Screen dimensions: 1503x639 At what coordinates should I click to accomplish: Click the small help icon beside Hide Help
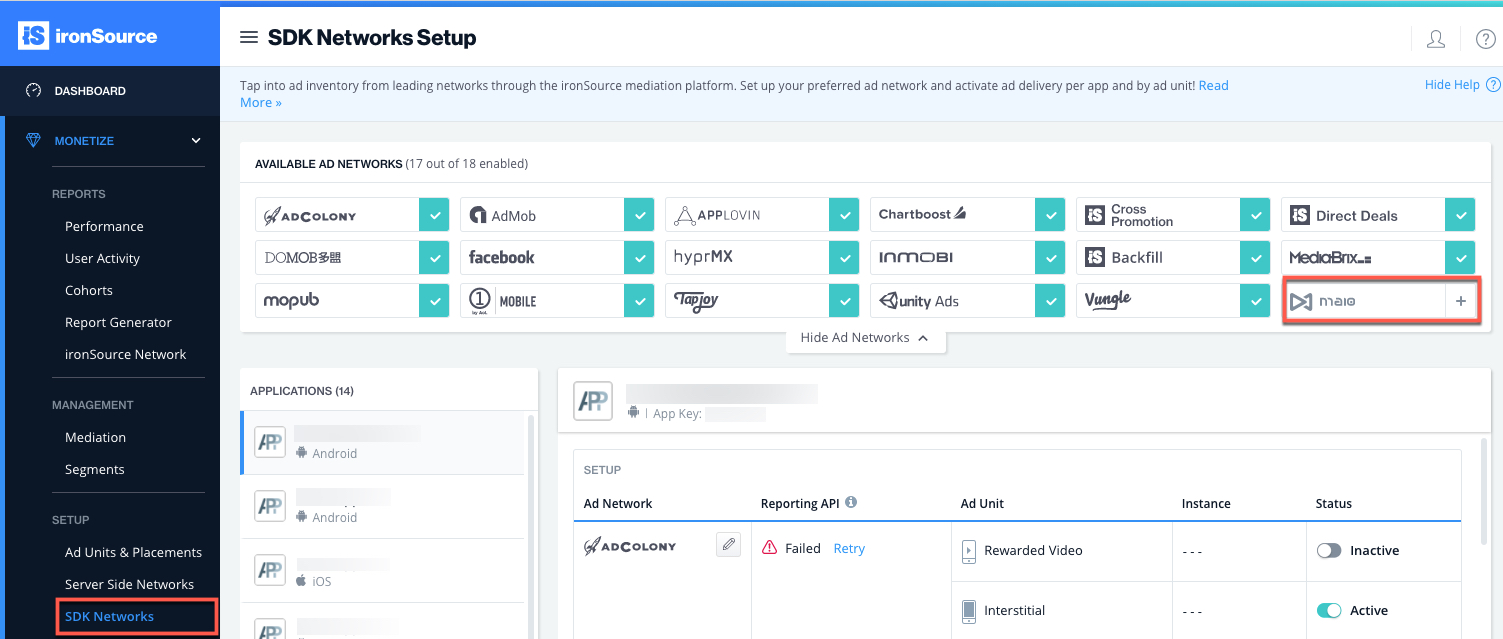coord(1493,85)
